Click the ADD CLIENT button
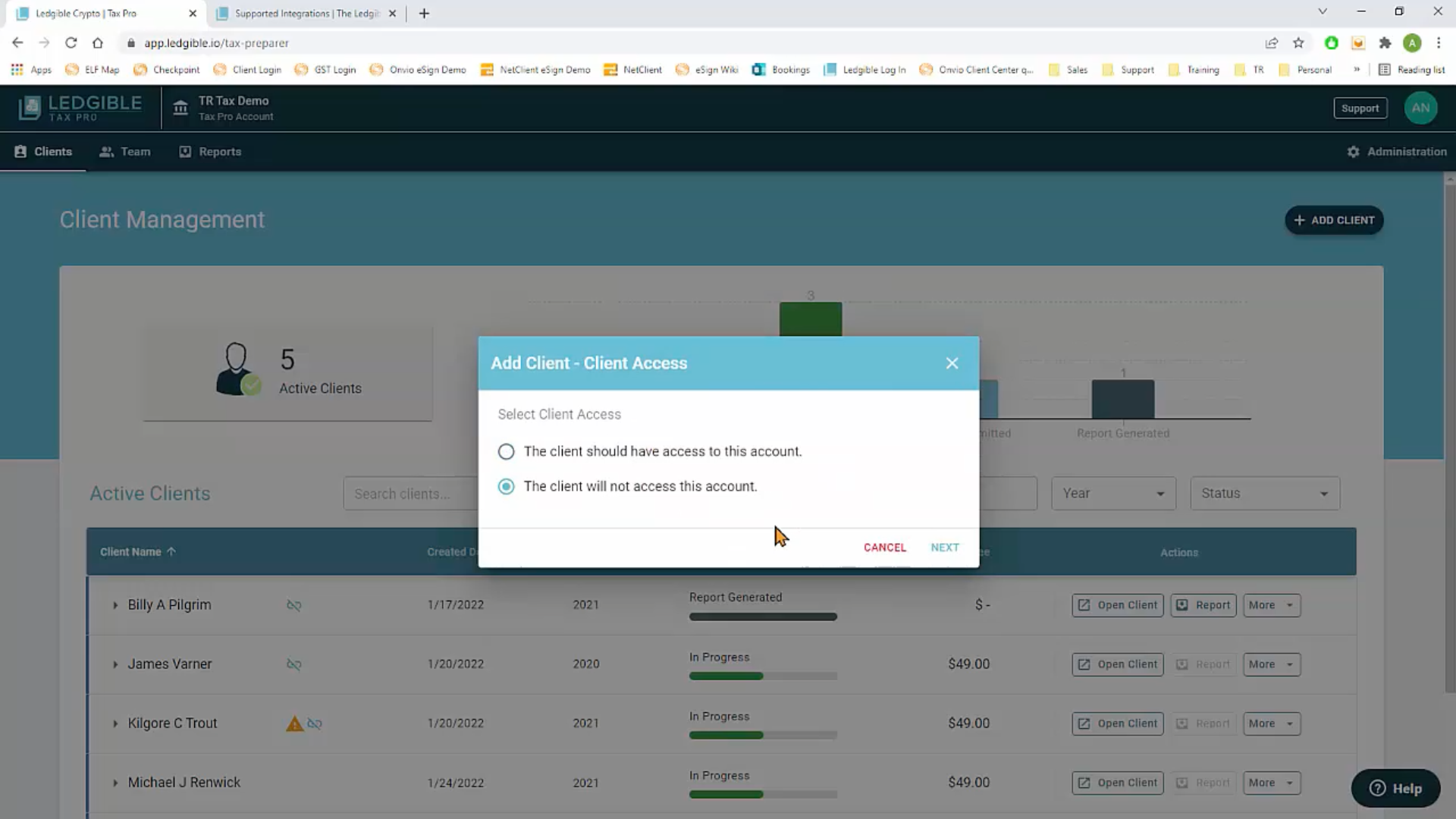Image resolution: width=1456 pixels, height=819 pixels. pyautogui.click(x=1333, y=220)
